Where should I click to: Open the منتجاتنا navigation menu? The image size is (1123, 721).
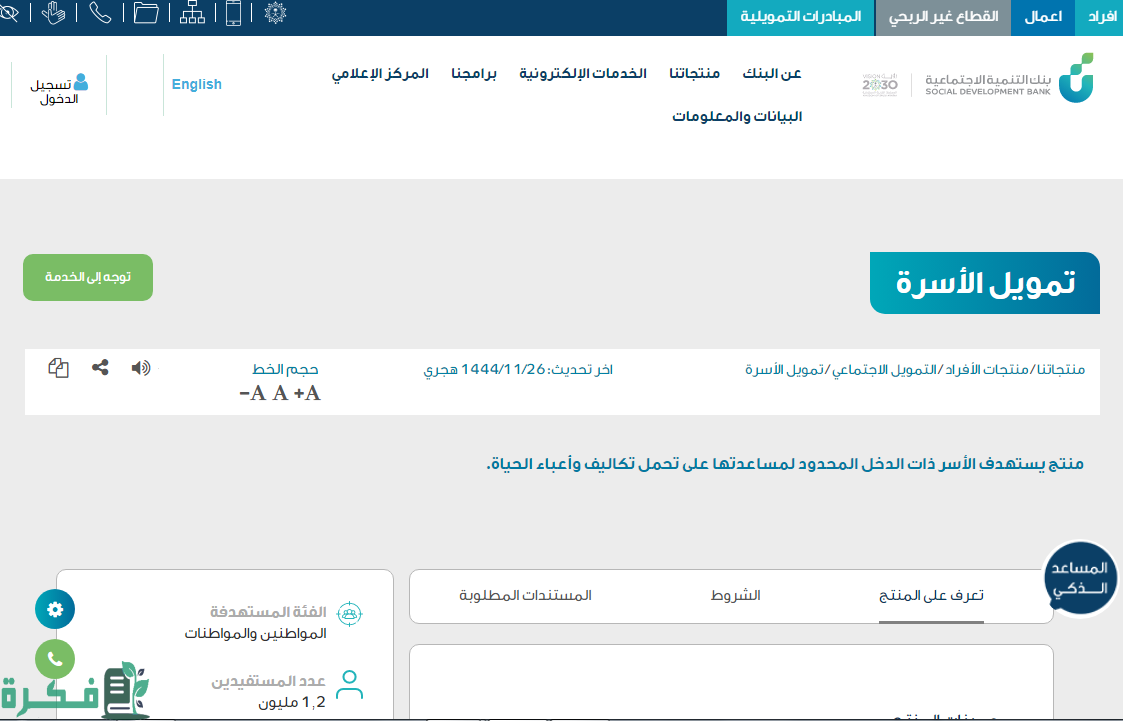[694, 74]
